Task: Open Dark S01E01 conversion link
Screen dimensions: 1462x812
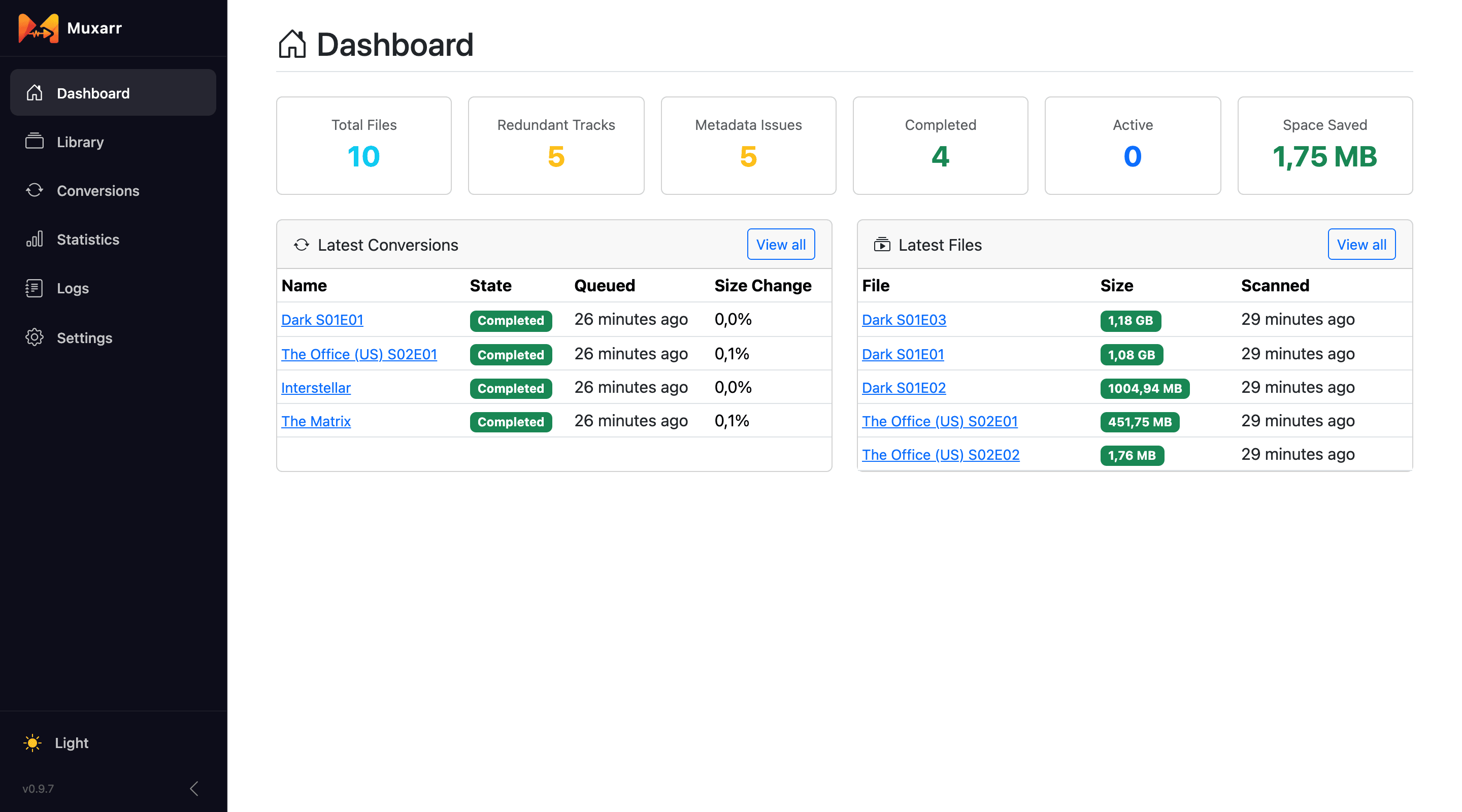Action: [322, 319]
